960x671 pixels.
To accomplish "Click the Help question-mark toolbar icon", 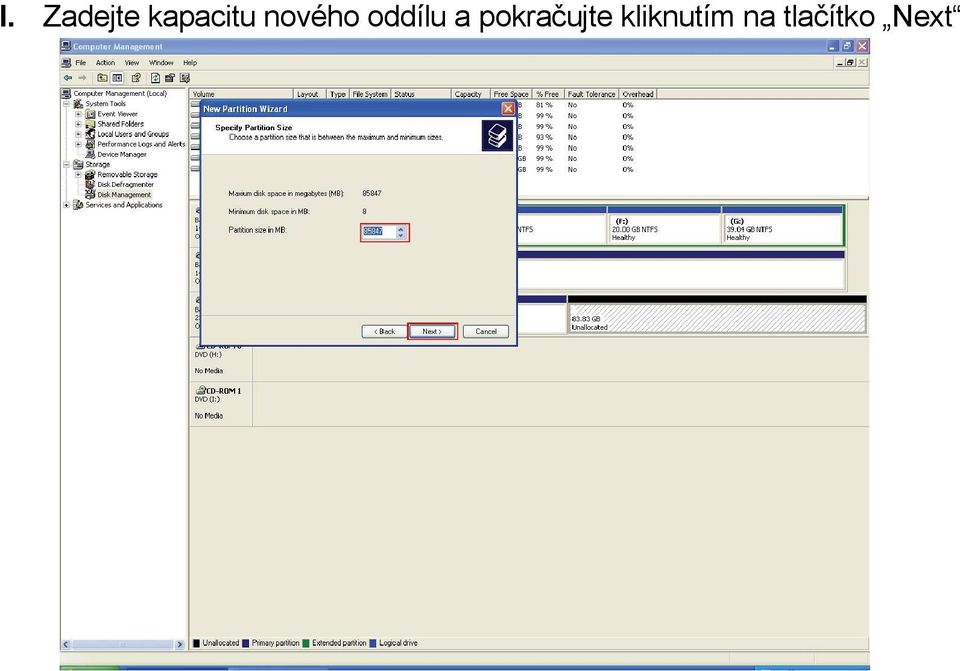I will point(136,78).
